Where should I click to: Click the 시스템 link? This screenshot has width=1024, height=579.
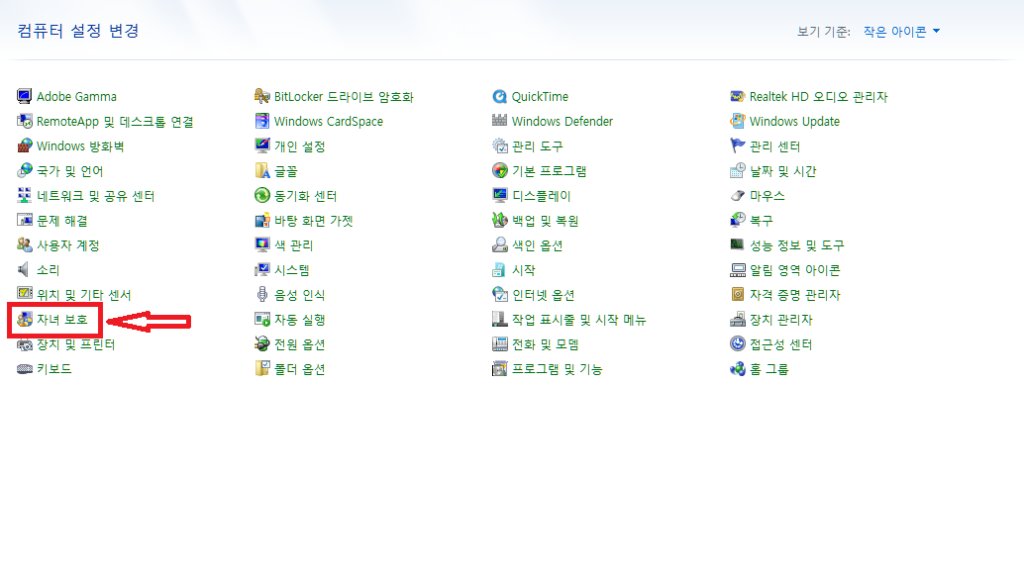coord(292,270)
